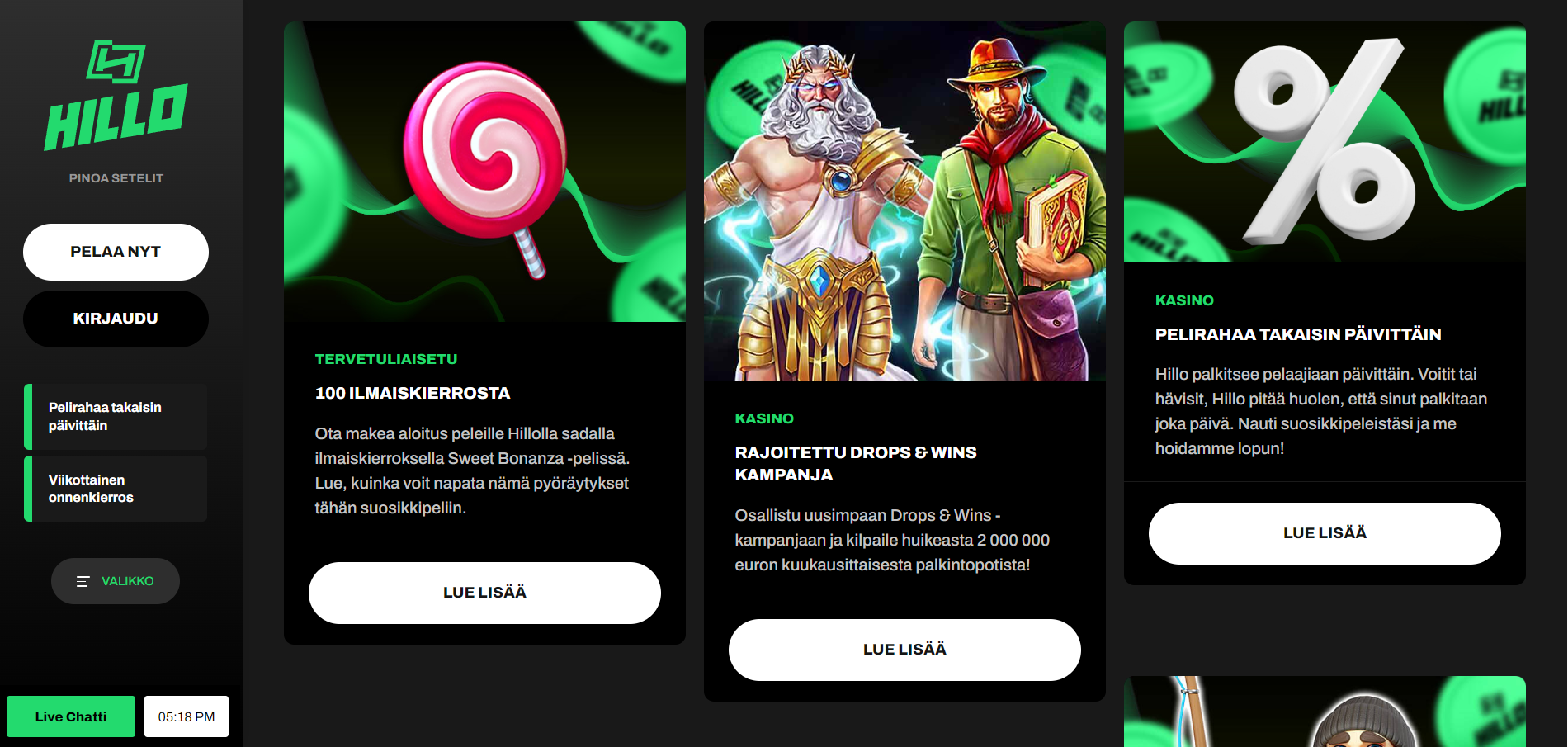
Task: Click the Hillo logo in the sidebar
Action: click(116, 96)
